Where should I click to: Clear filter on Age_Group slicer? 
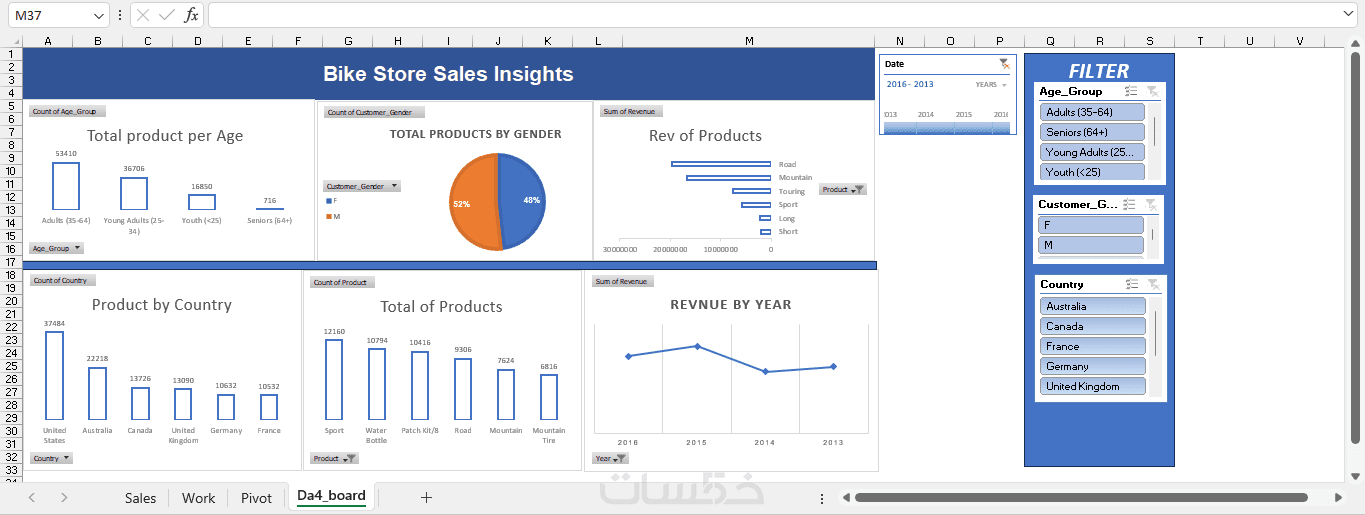(x=1152, y=91)
